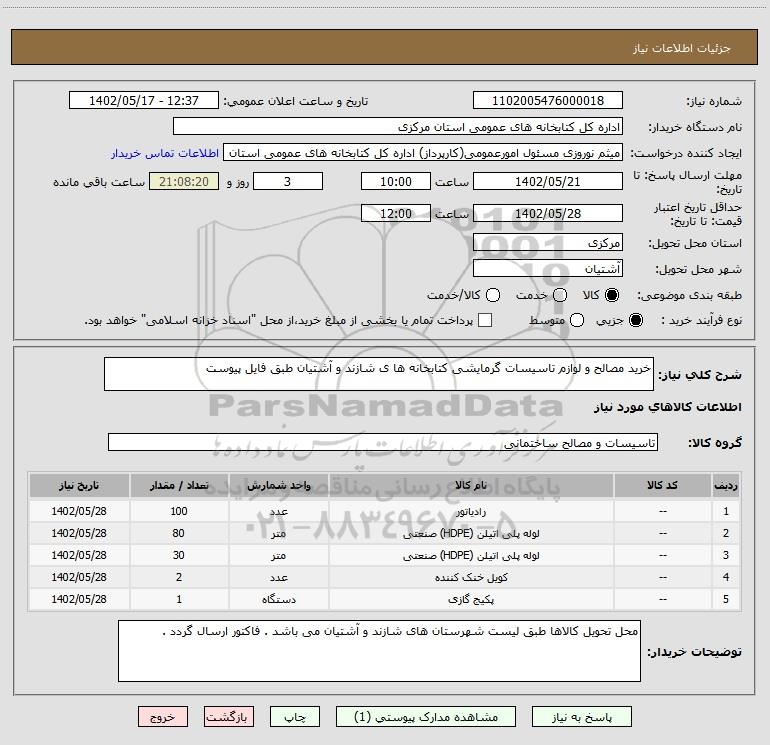Viewport: 770px width, 745px height.
Task: Click the quantity 100 cell
Action: pyautogui.click(x=179, y=511)
